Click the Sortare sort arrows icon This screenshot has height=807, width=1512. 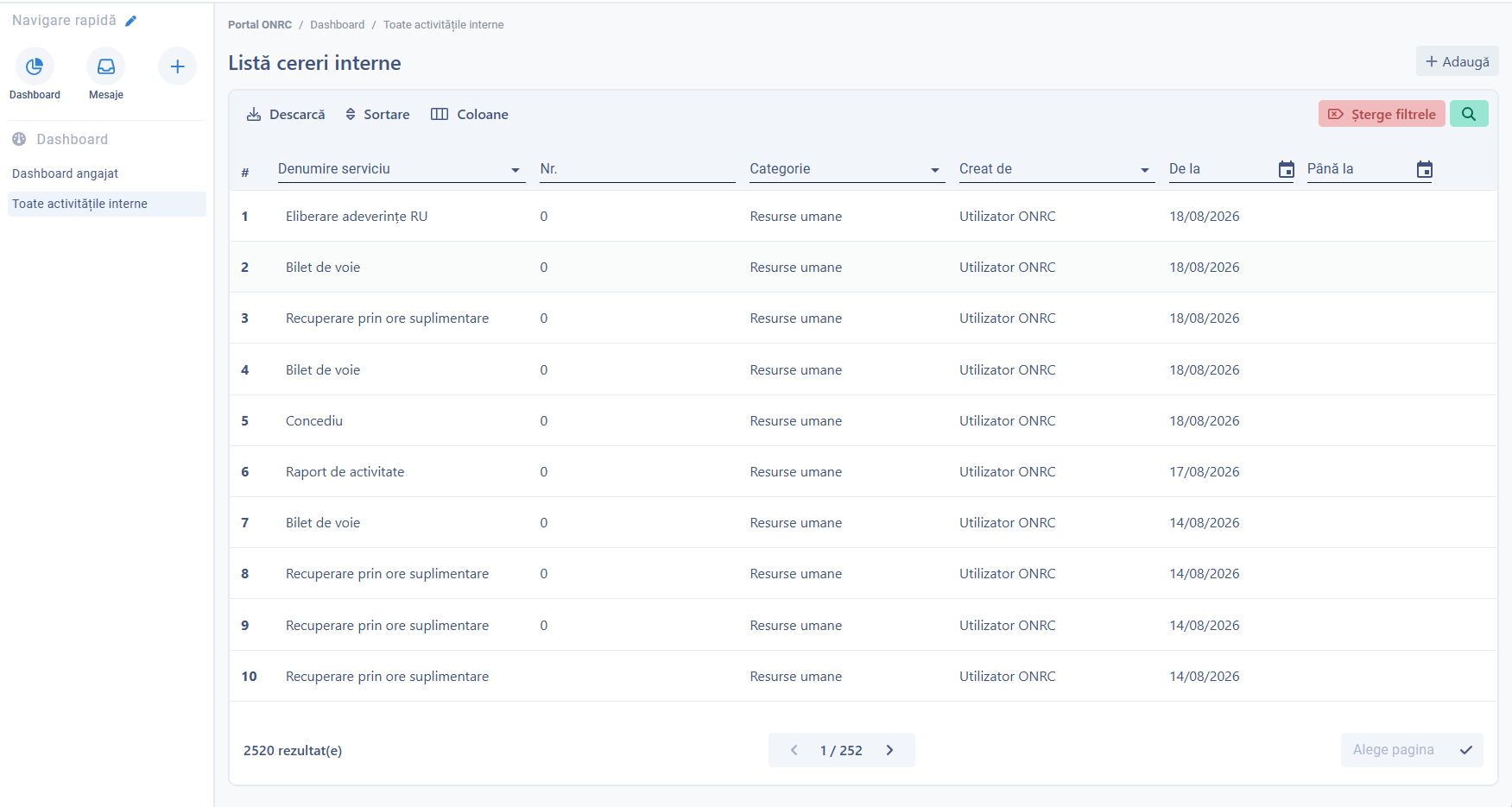[x=351, y=114]
